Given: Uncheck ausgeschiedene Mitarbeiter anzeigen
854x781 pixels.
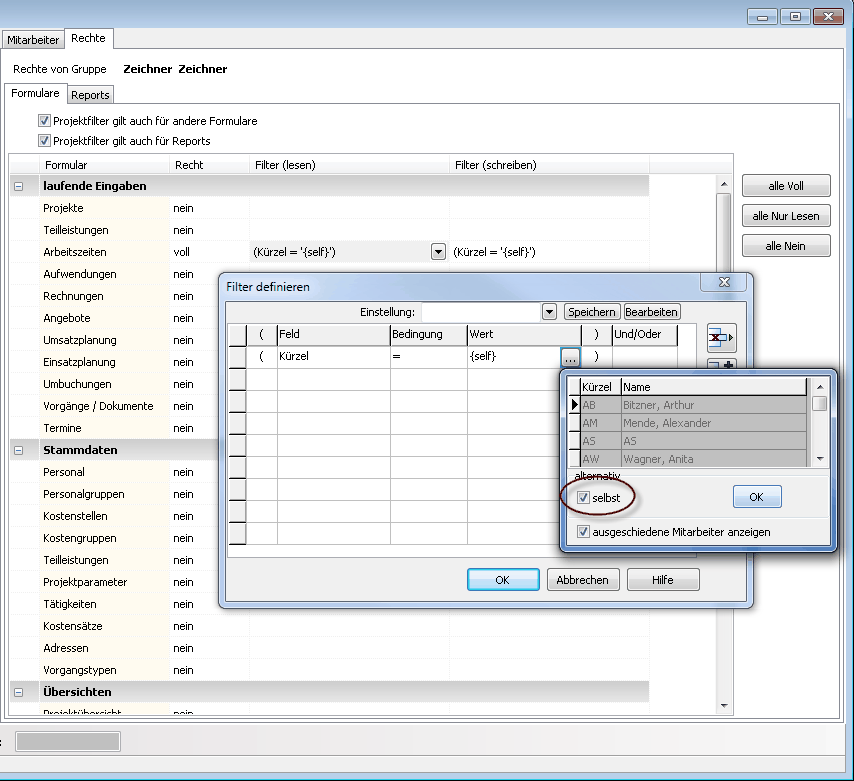Looking at the screenshot, I should point(584,532).
